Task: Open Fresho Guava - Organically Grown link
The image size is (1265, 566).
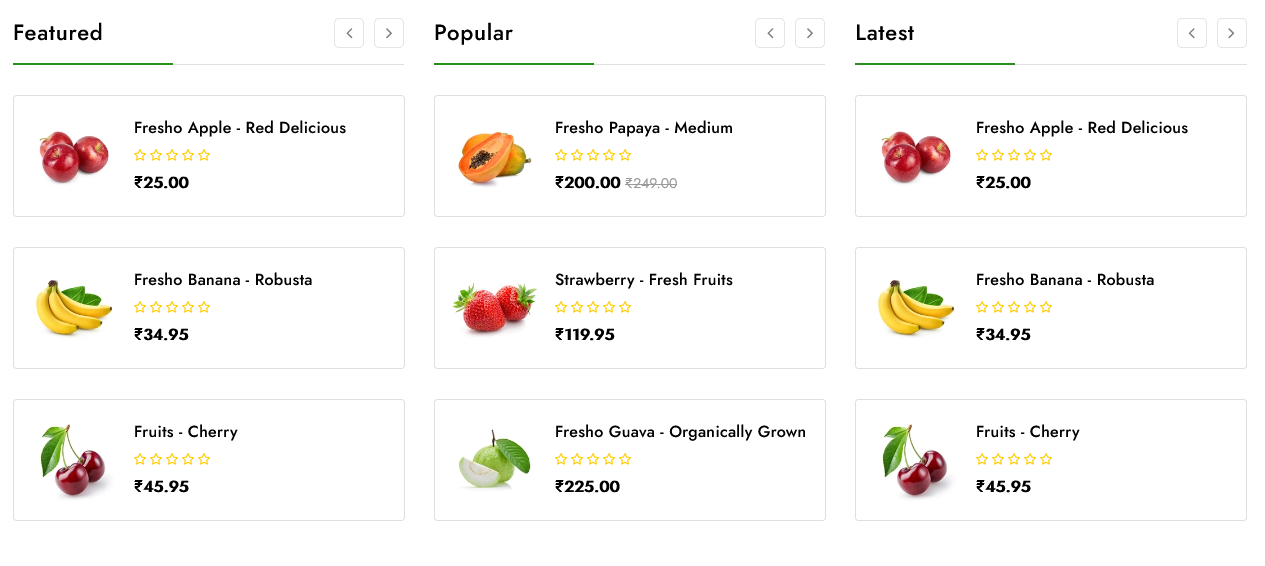Action: [x=680, y=432]
